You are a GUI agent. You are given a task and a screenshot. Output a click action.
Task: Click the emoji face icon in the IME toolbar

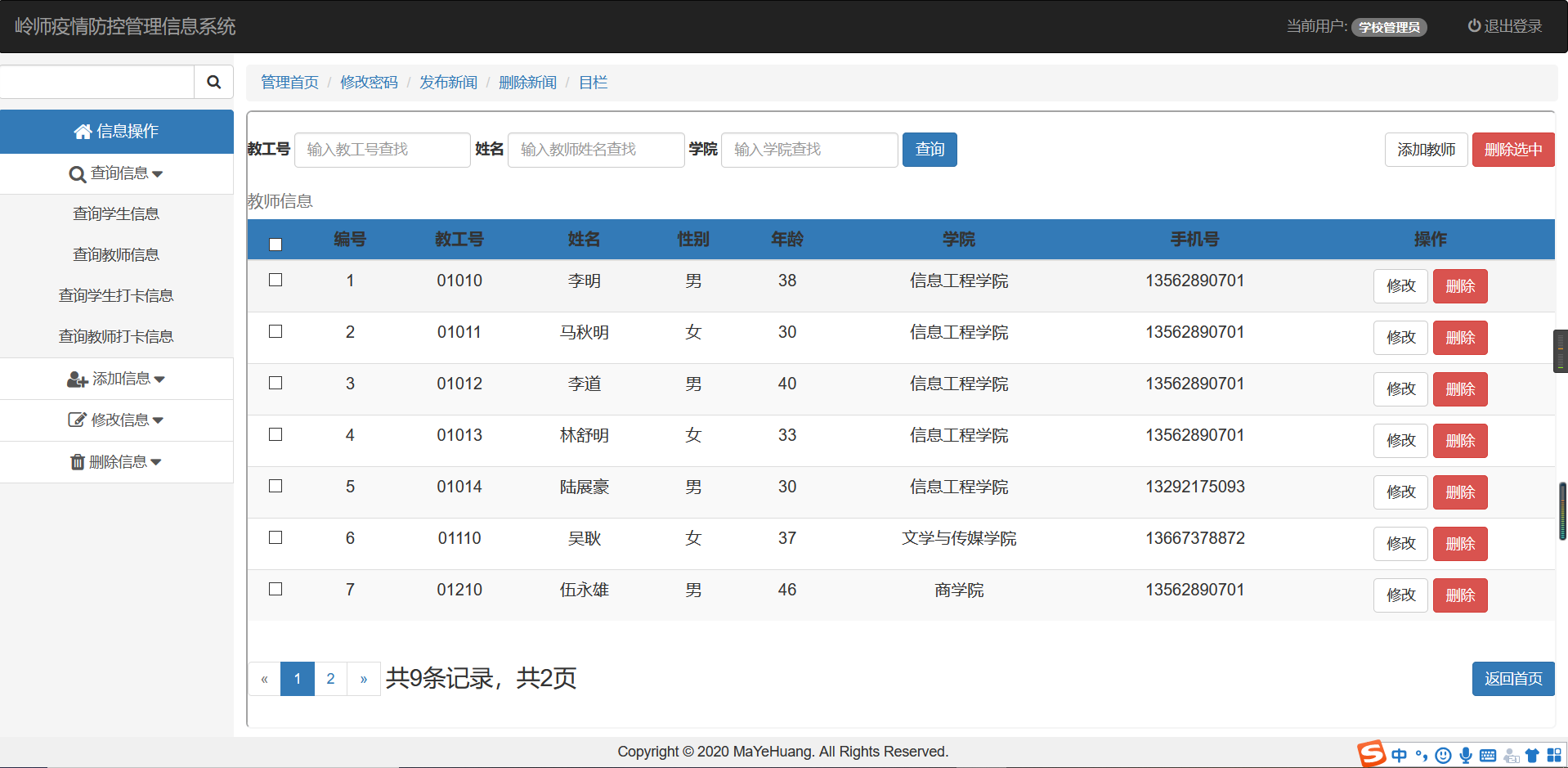pyautogui.click(x=1444, y=756)
